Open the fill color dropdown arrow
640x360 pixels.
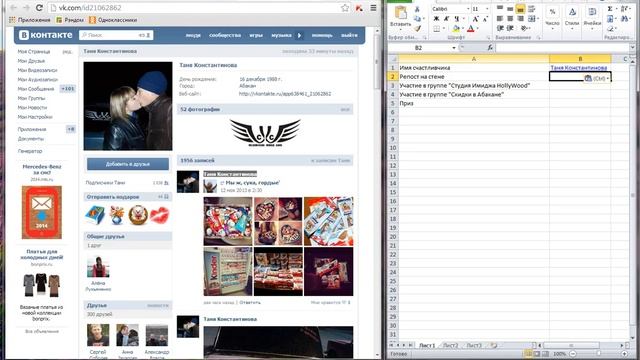point(463,29)
